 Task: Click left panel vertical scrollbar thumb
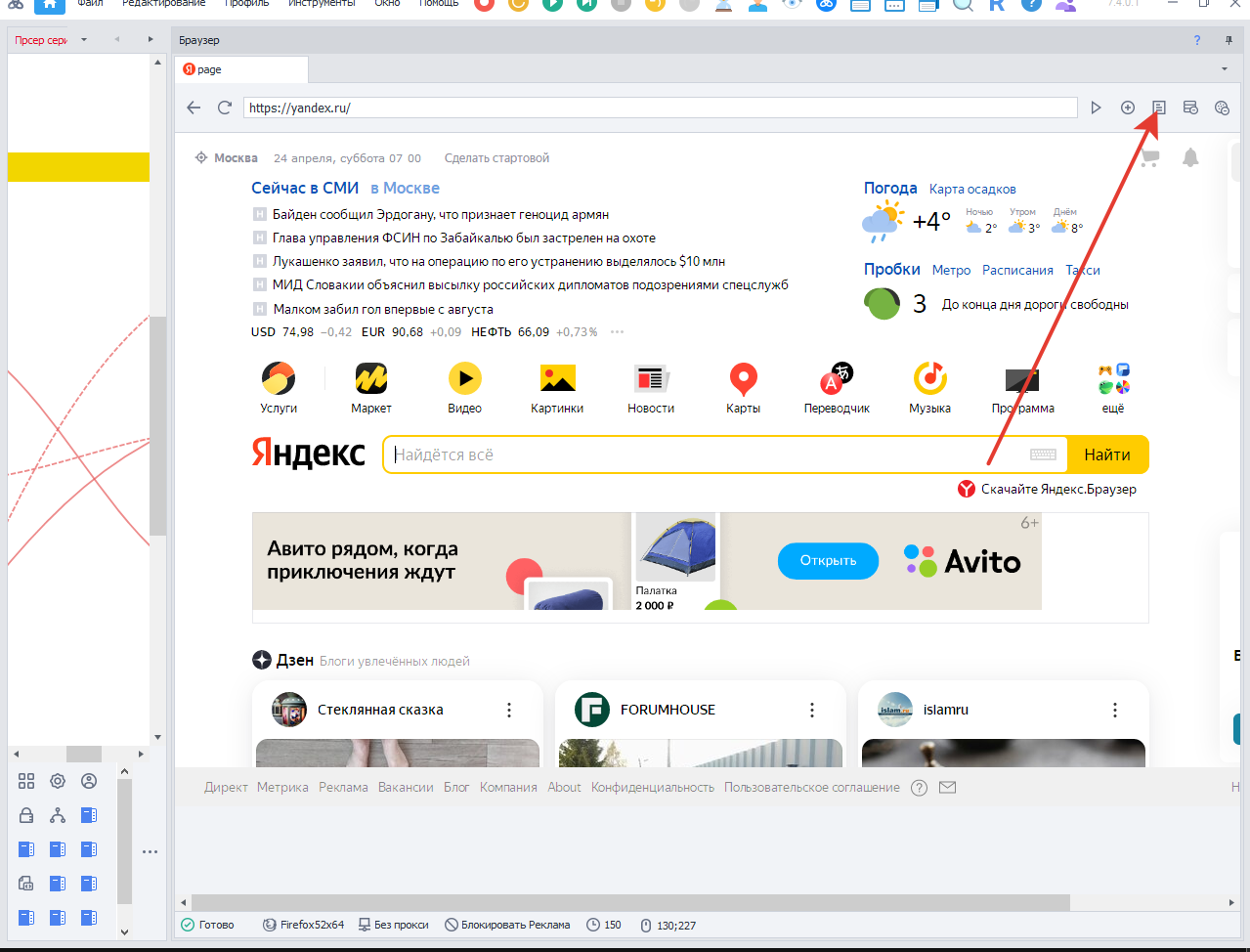[157, 425]
